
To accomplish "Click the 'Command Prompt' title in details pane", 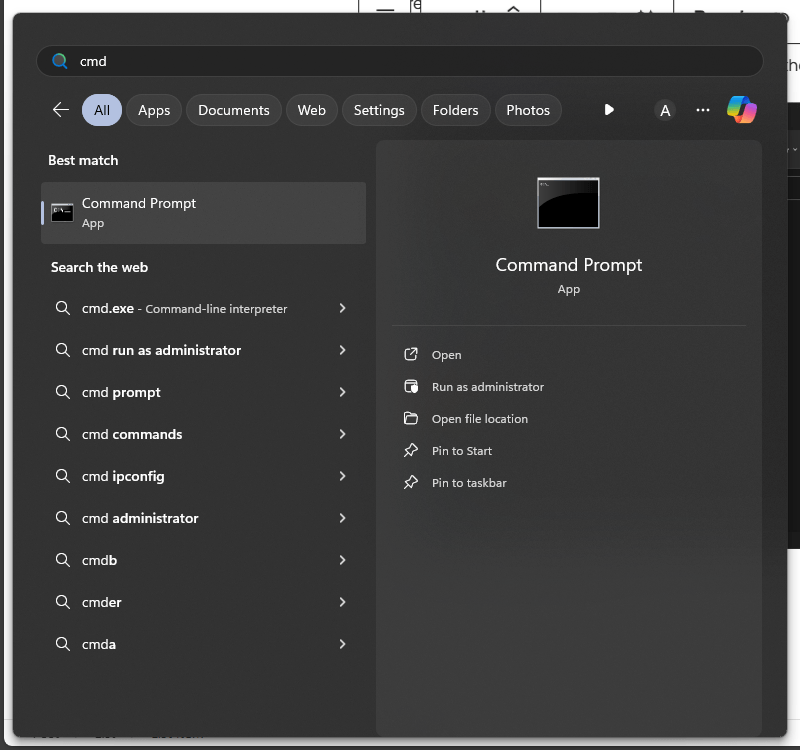I will 568,265.
